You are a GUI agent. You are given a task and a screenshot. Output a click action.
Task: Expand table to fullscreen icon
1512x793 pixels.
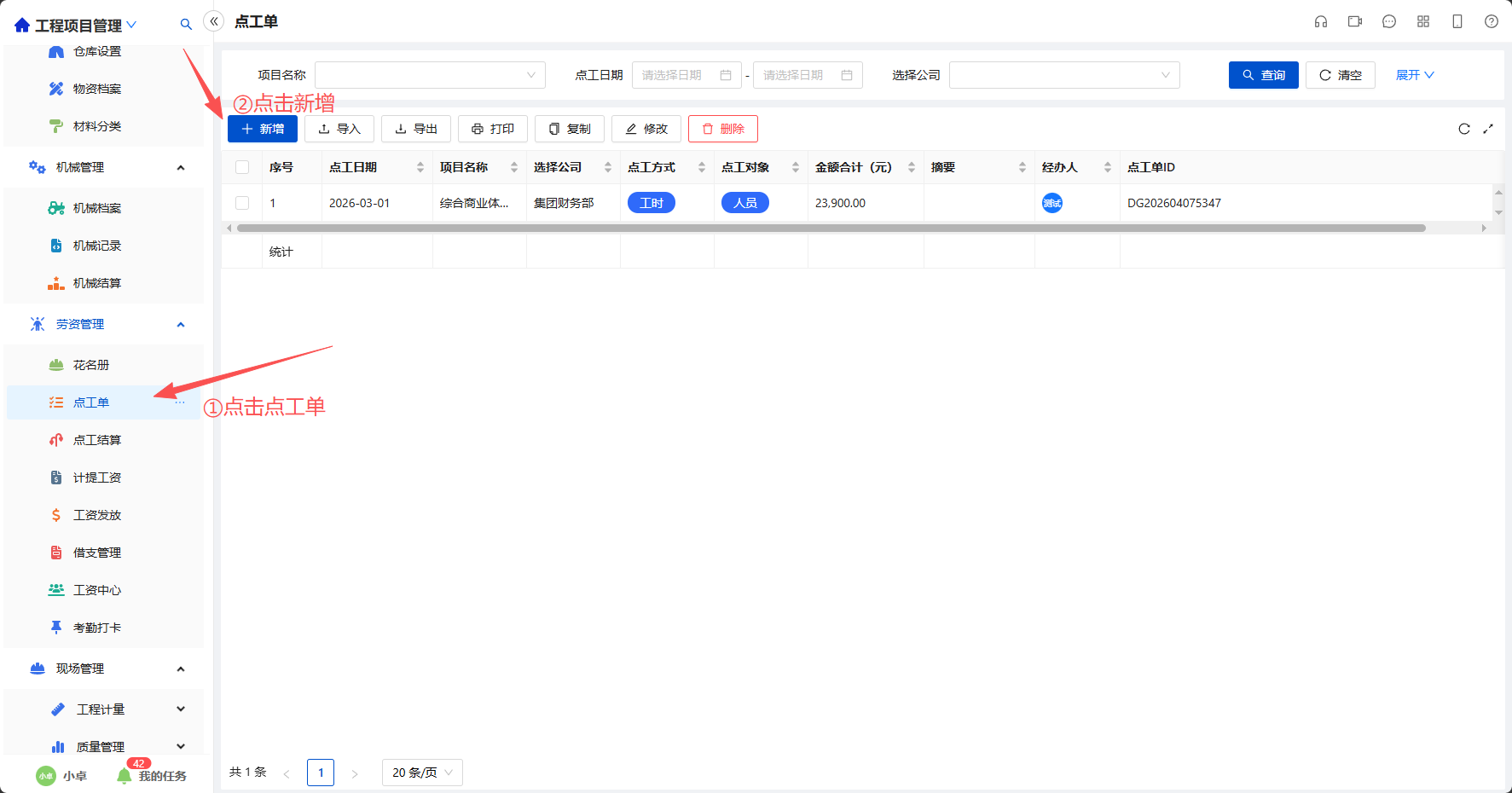pyautogui.click(x=1488, y=129)
